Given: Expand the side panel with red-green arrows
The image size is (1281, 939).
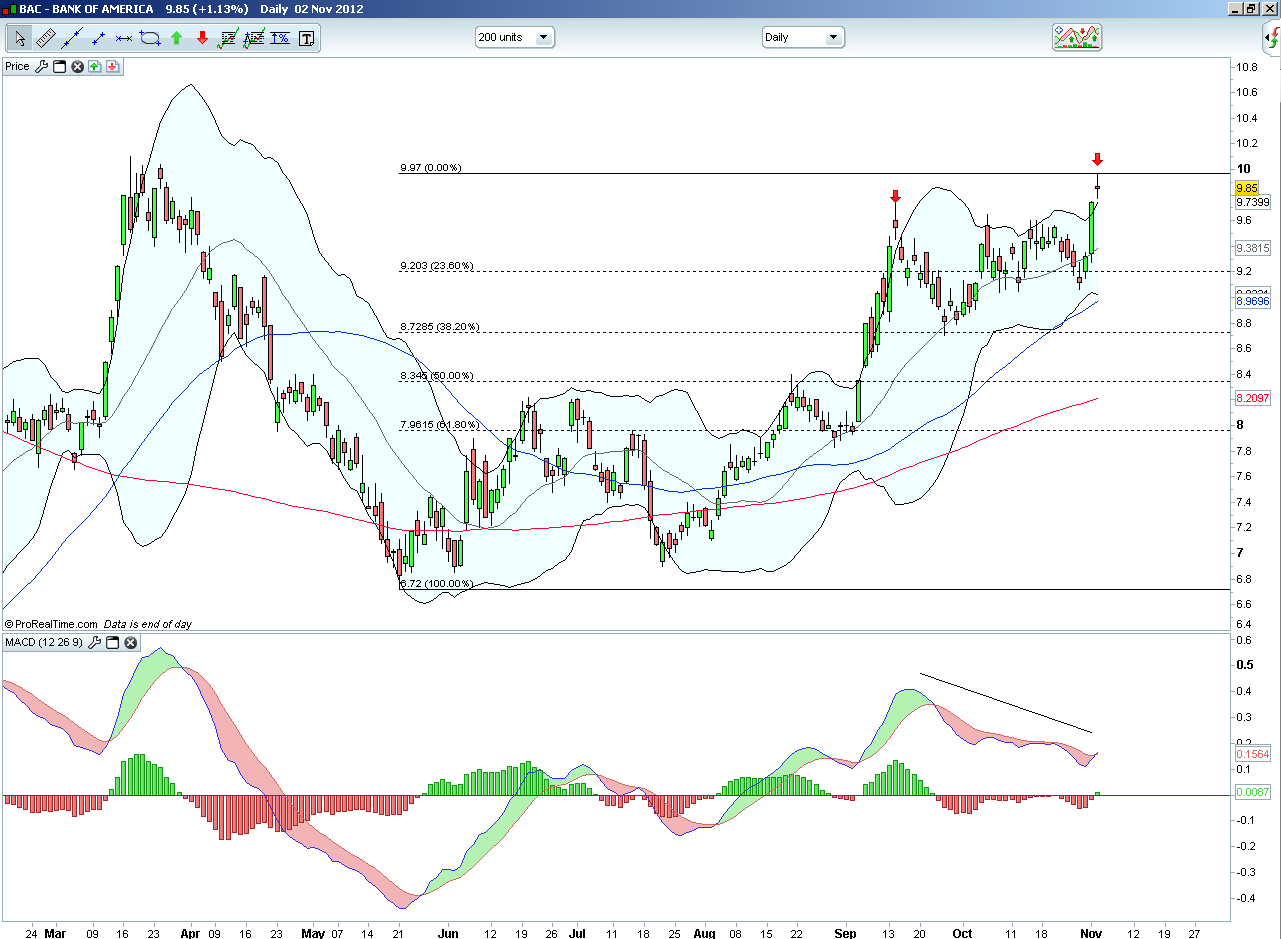Looking at the screenshot, I should pos(1271,40).
